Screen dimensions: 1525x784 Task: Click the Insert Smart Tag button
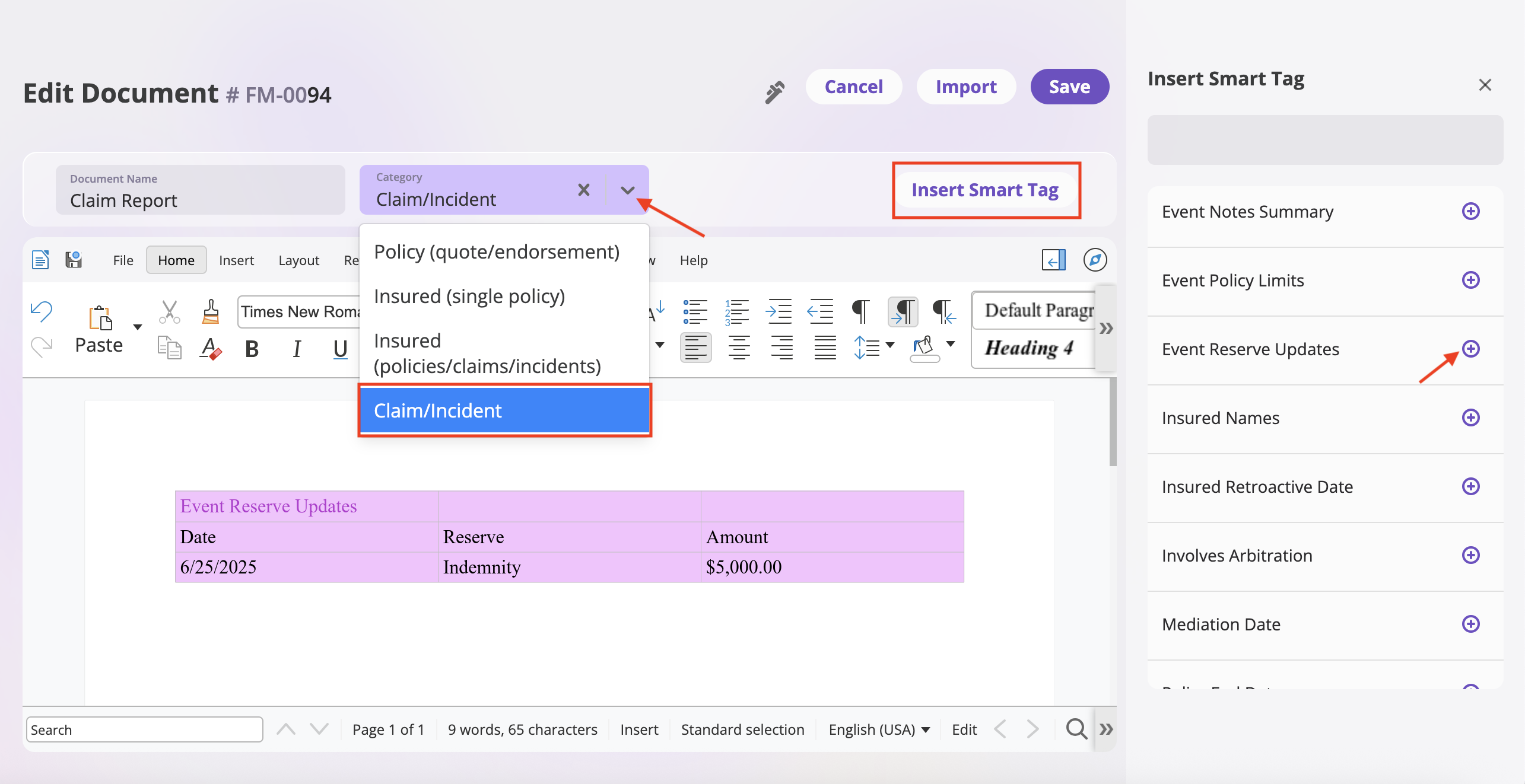coord(985,190)
